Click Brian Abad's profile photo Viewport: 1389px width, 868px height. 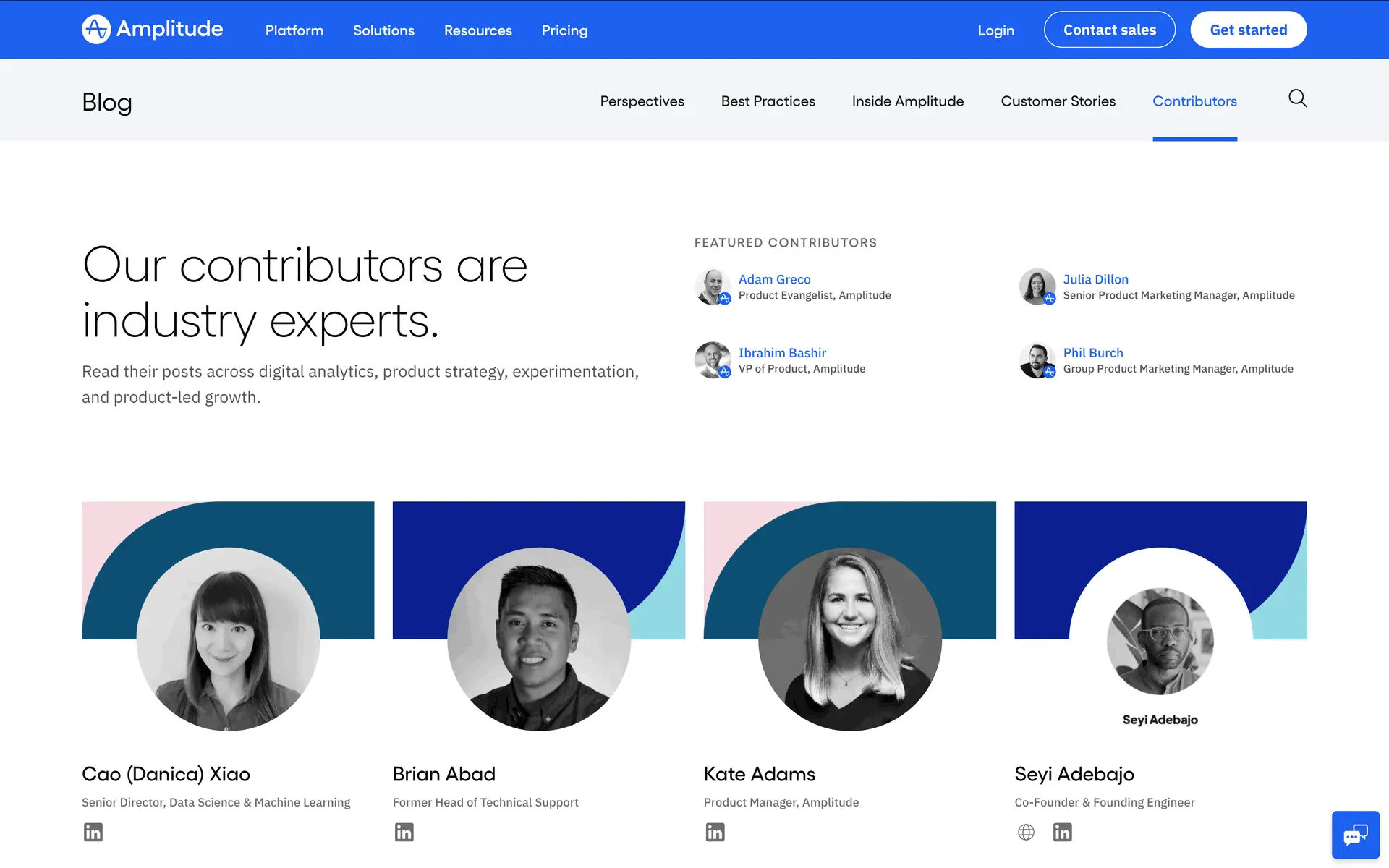click(x=539, y=639)
